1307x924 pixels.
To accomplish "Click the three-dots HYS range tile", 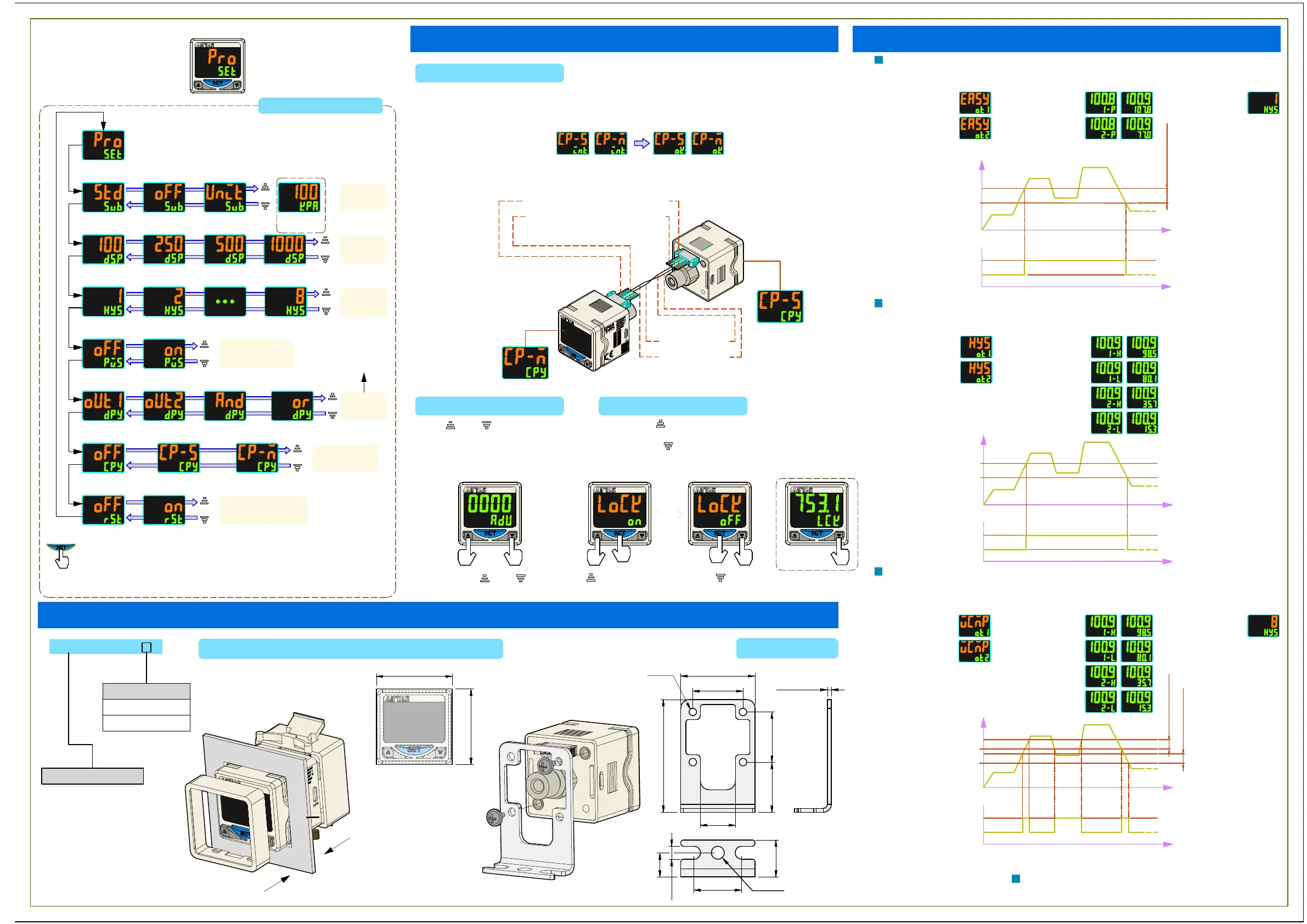I will [225, 301].
